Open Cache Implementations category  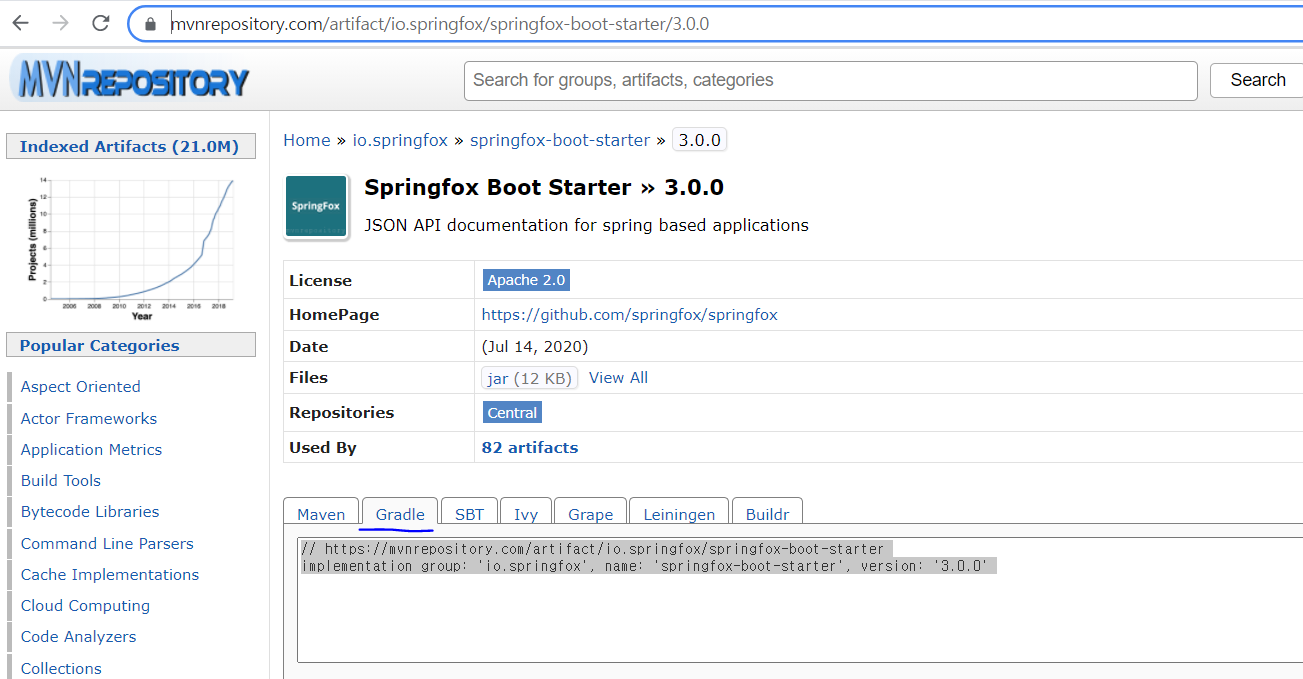[110, 574]
